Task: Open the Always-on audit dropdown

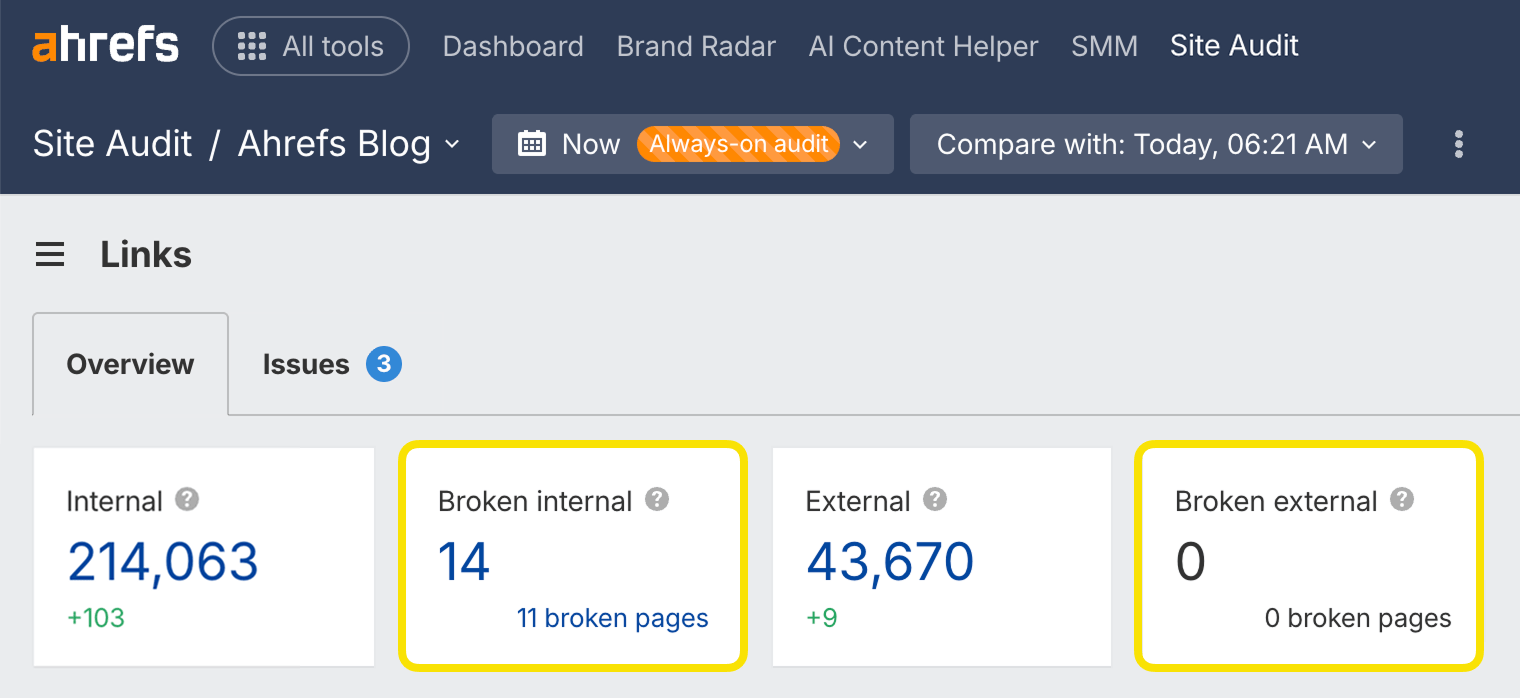Action: click(x=860, y=144)
